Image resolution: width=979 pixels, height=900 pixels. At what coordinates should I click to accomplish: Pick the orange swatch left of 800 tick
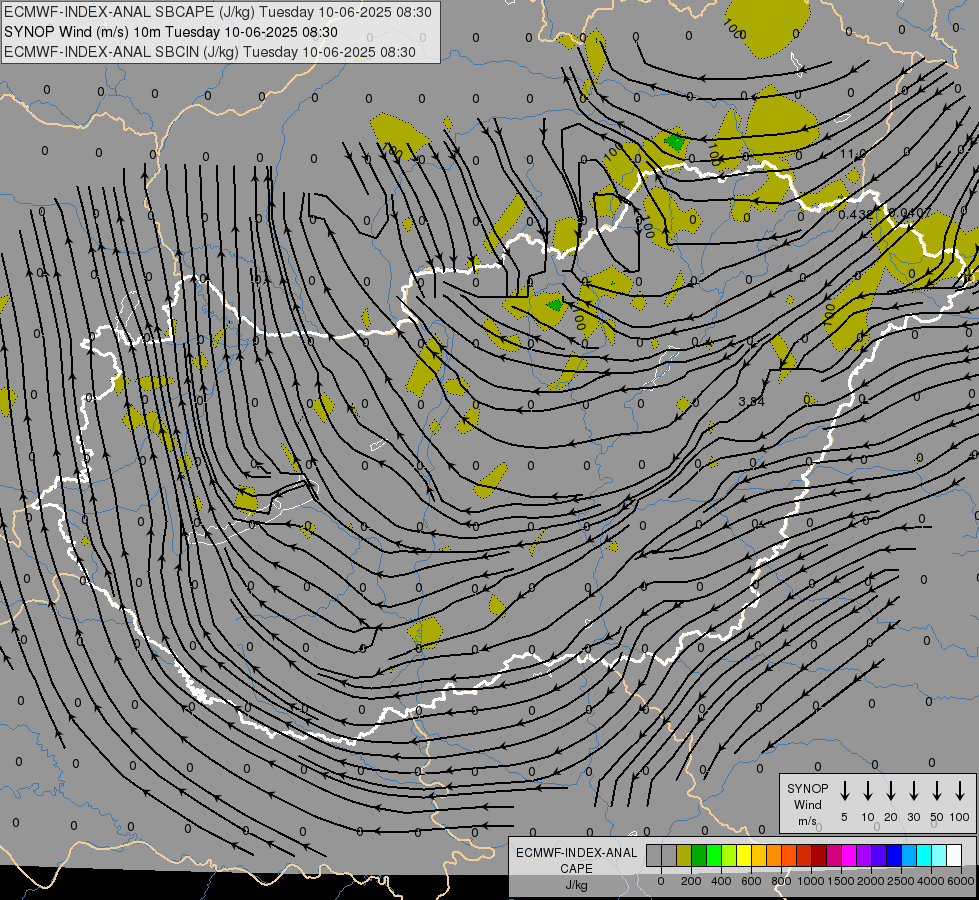774,855
